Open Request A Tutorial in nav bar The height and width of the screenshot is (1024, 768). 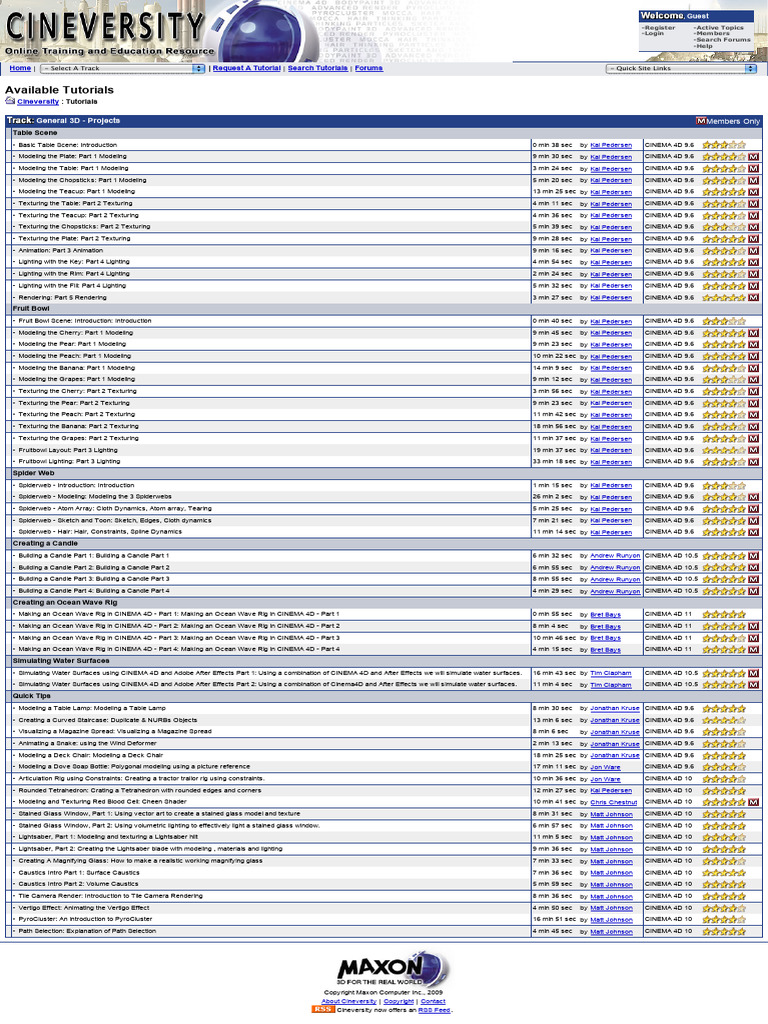click(247, 68)
